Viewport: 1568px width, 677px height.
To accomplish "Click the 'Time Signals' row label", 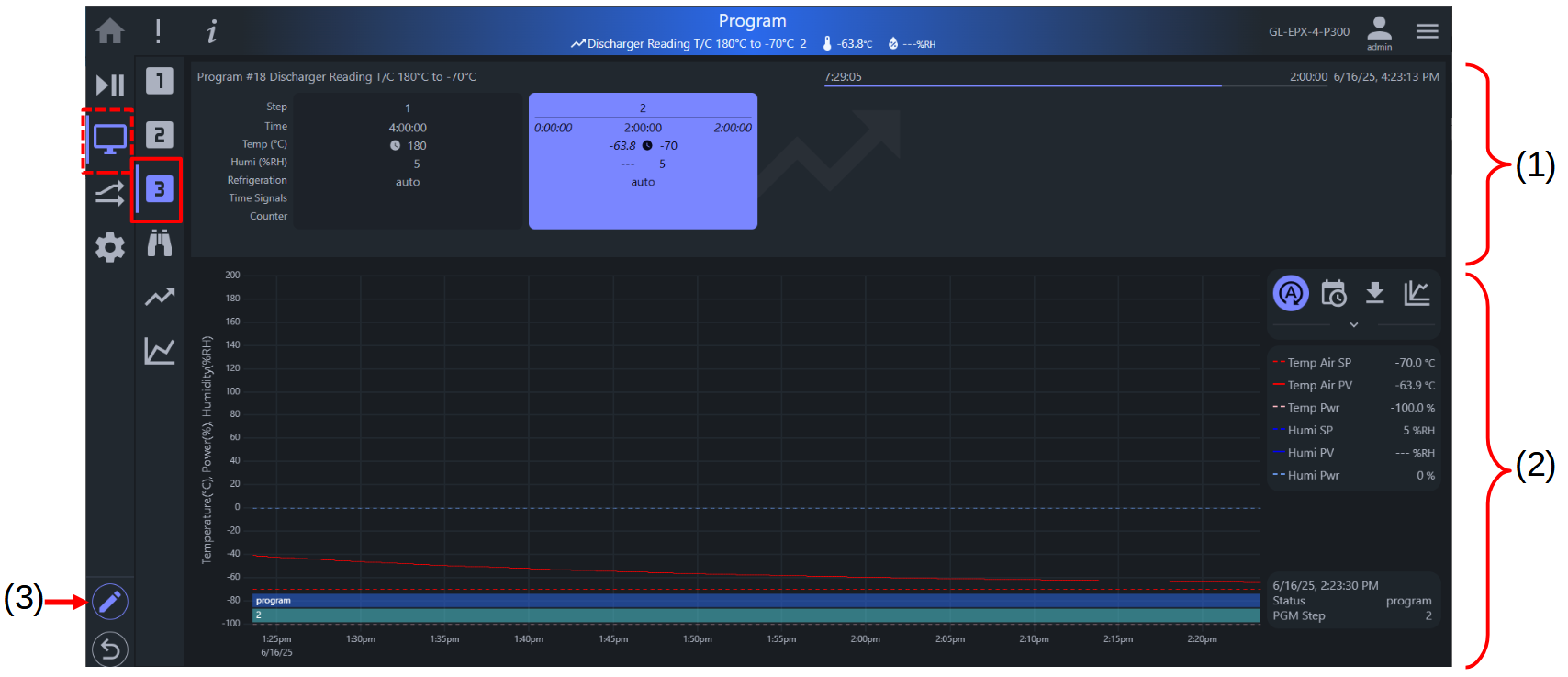I will pyautogui.click(x=258, y=198).
